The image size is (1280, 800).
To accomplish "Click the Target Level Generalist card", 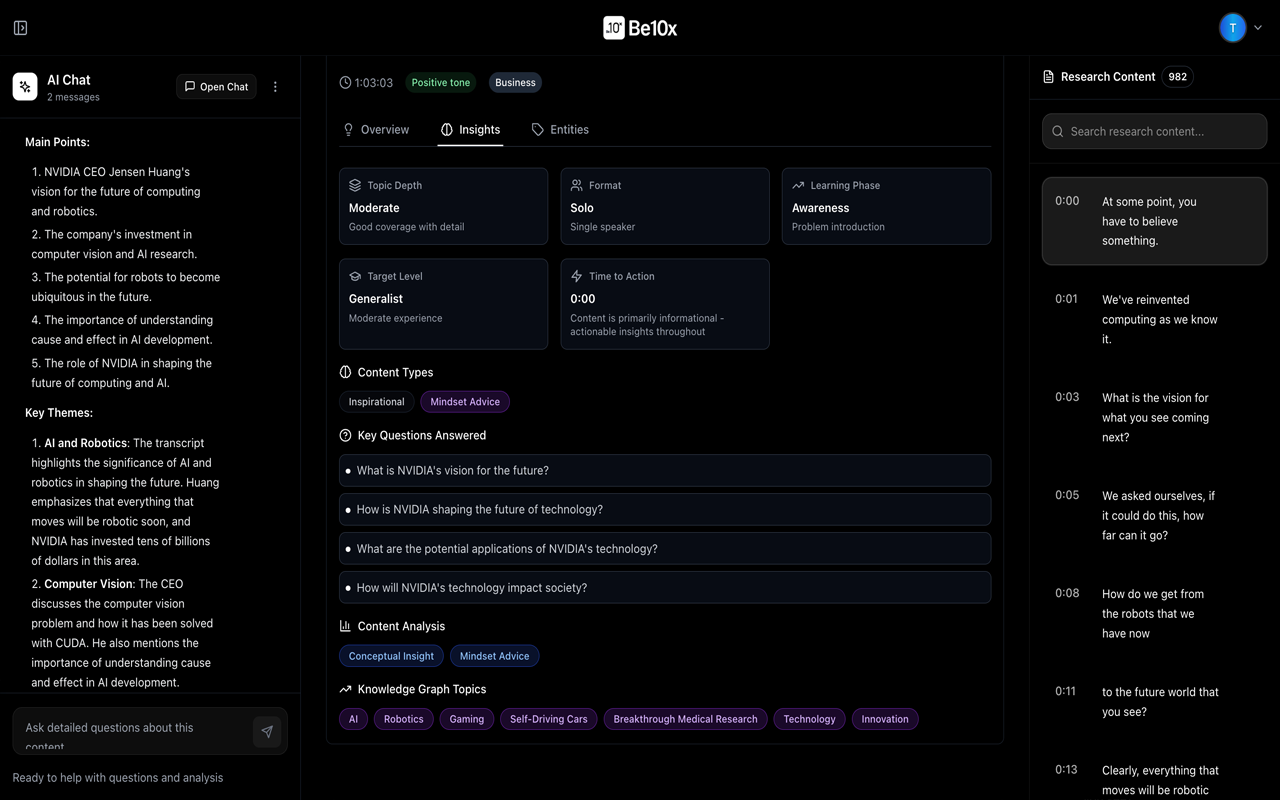I will [x=443, y=304].
